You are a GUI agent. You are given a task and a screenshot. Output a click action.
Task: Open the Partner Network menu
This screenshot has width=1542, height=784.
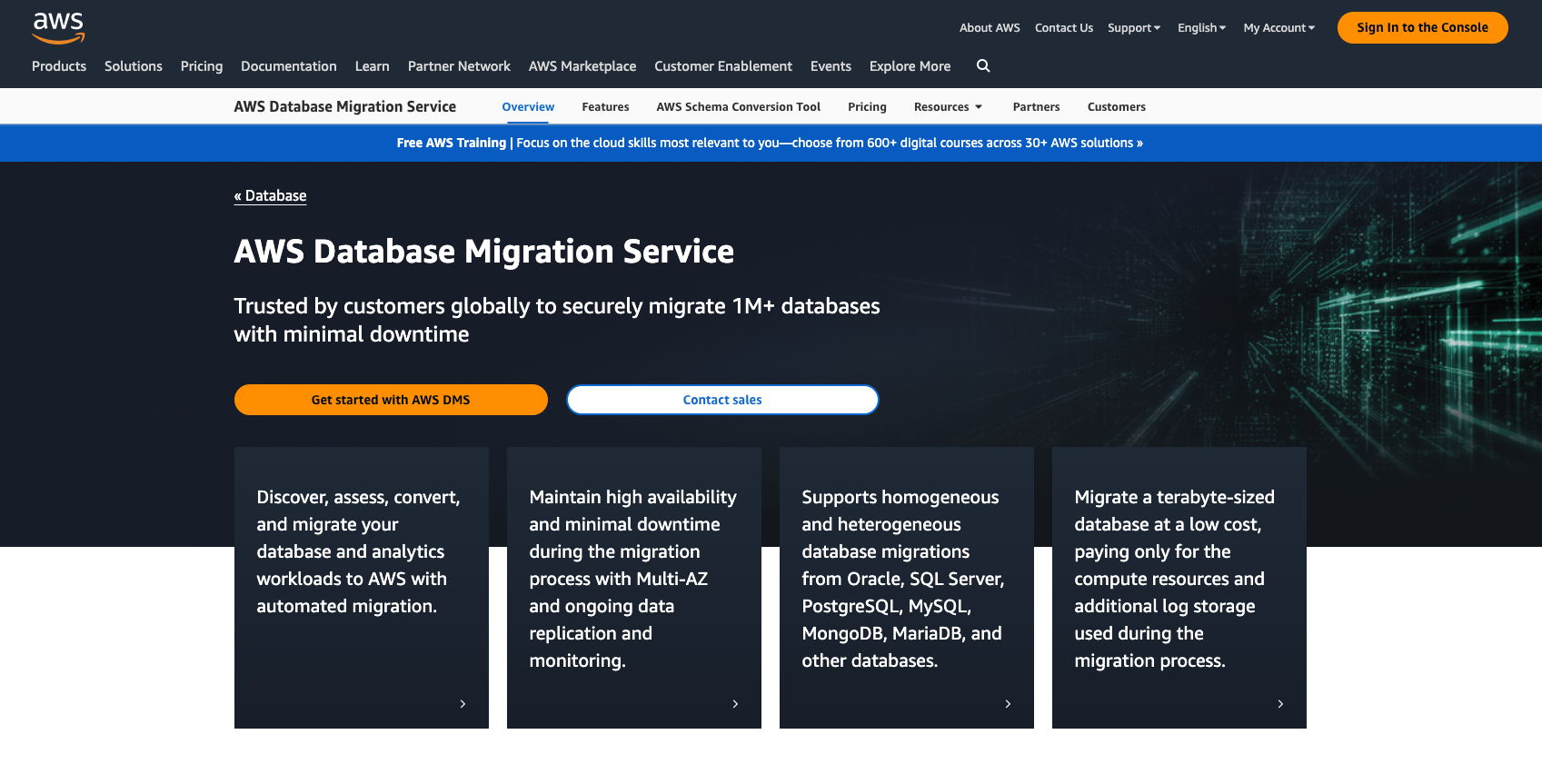(x=459, y=66)
